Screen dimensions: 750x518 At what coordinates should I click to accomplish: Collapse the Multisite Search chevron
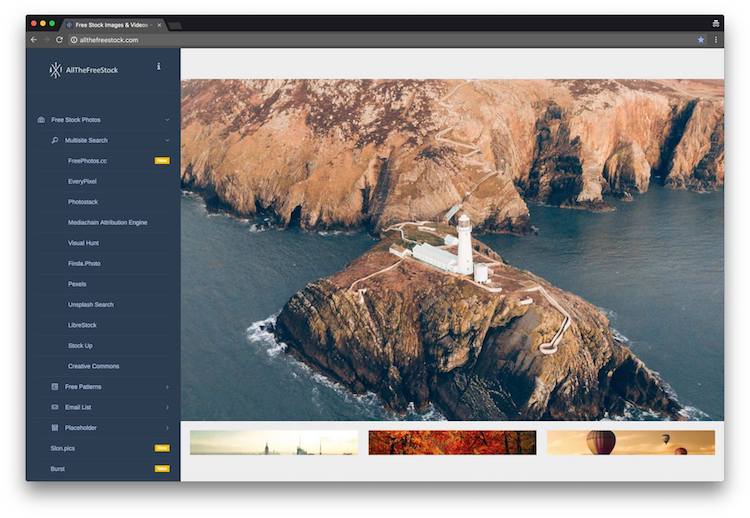click(x=167, y=140)
